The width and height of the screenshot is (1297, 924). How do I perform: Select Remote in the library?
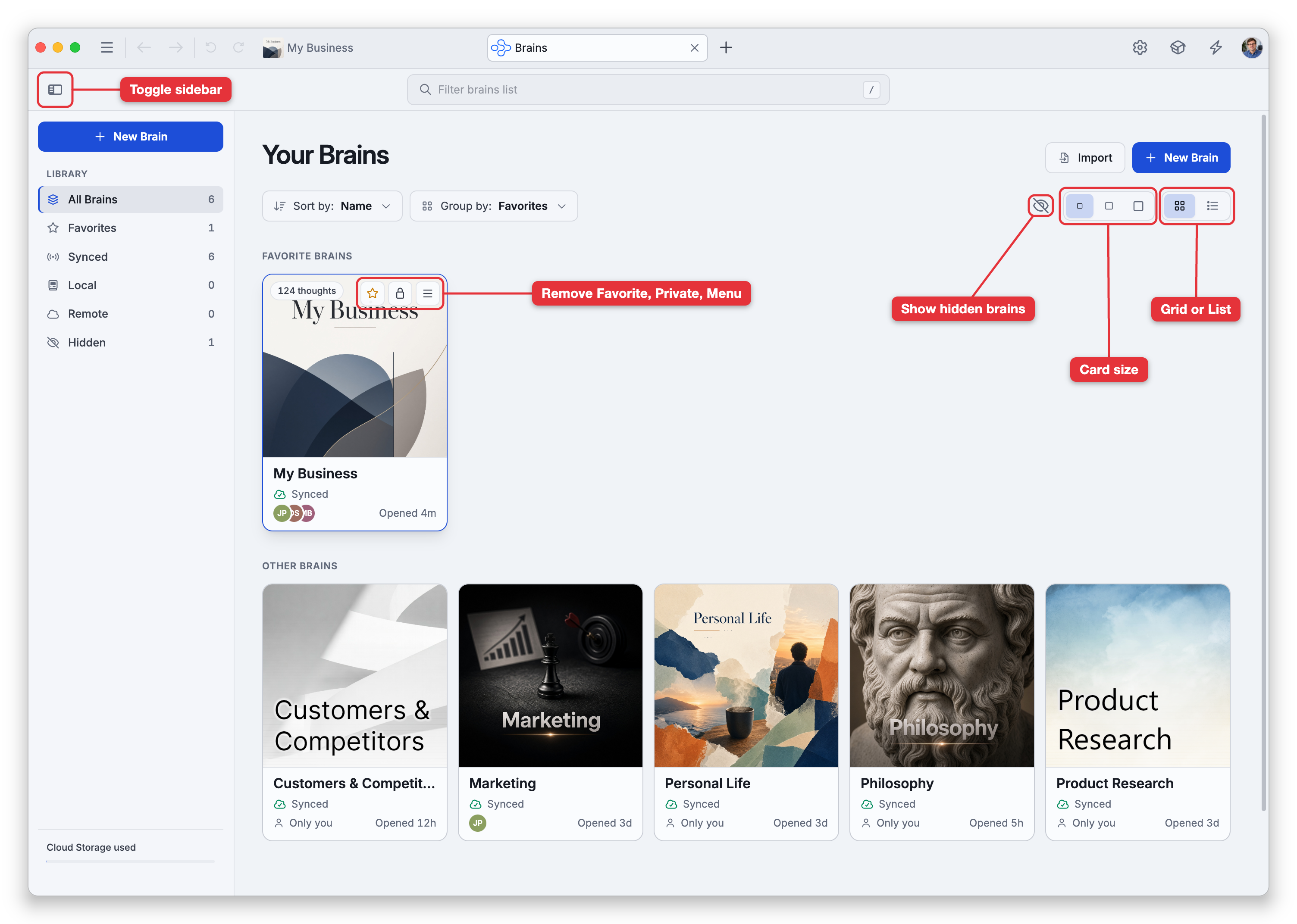coord(130,313)
